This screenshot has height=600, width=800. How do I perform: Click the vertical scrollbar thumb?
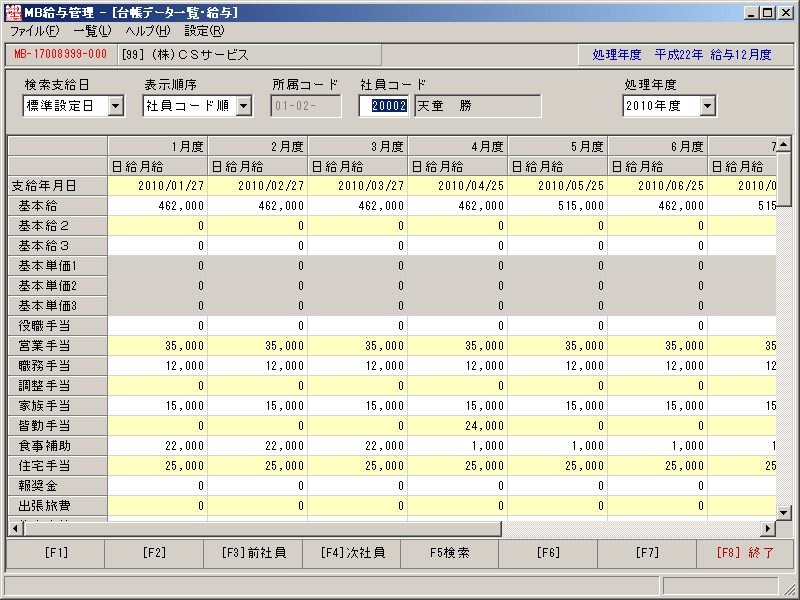[784, 179]
